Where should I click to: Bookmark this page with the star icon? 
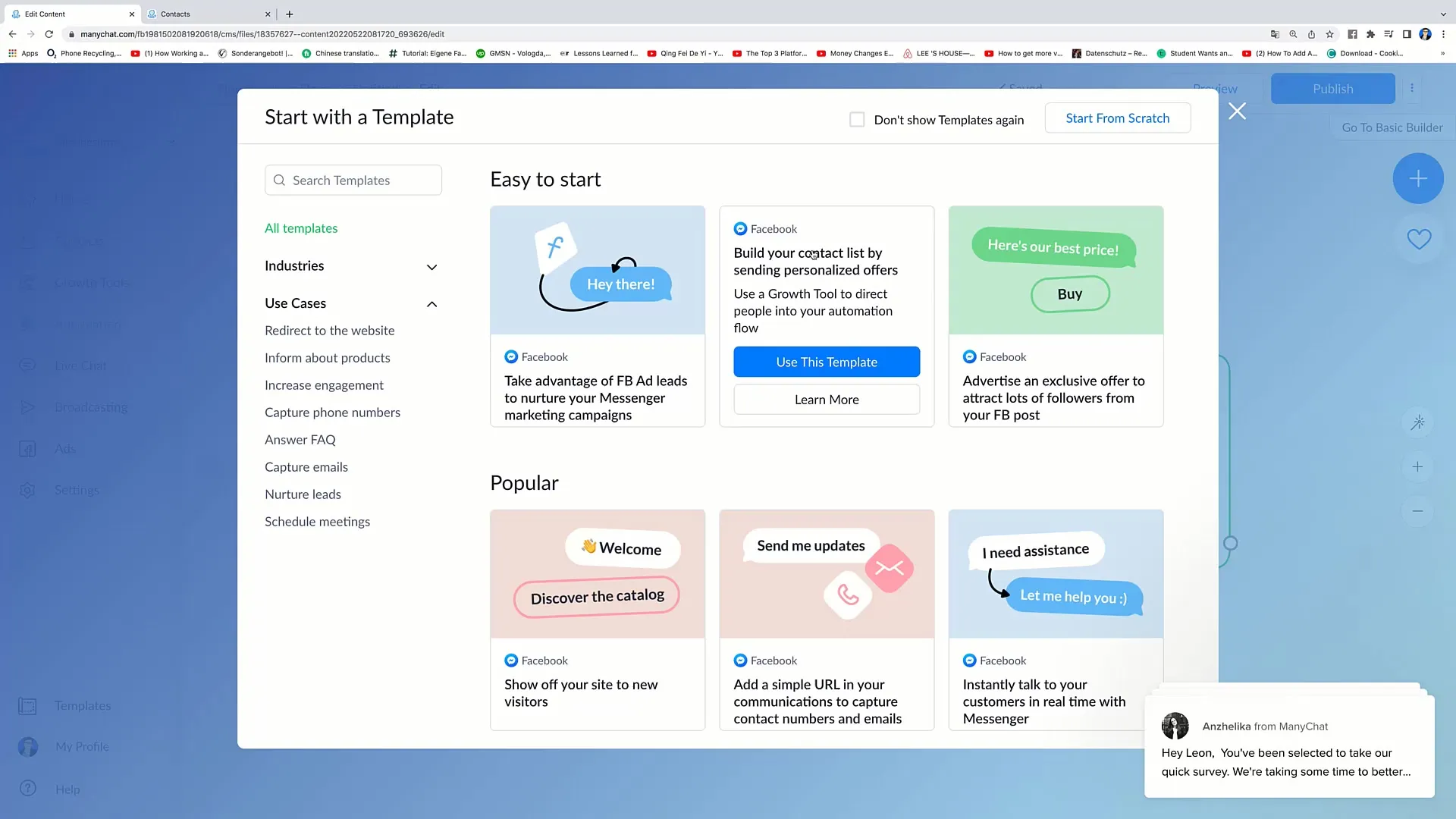tap(1329, 34)
